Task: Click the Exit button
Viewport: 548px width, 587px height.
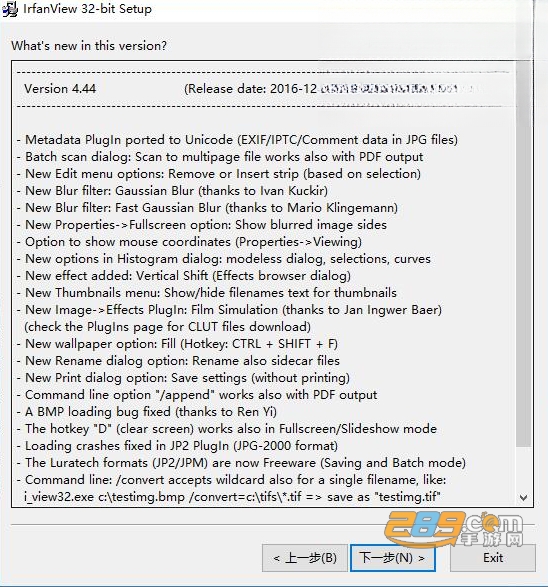Action: 493,558
